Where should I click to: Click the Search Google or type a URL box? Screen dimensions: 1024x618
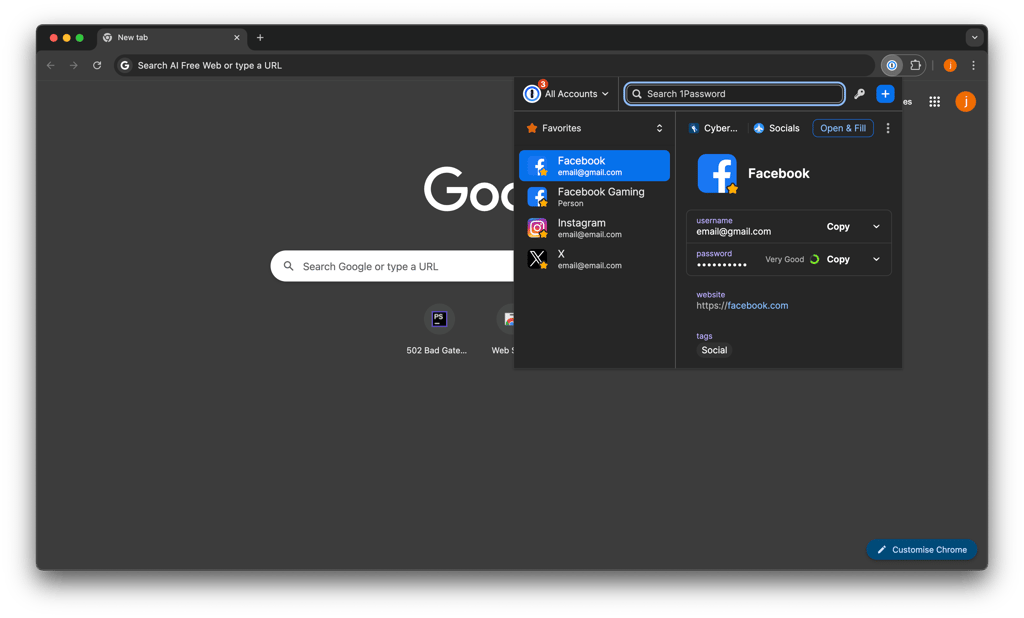click(392, 267)
